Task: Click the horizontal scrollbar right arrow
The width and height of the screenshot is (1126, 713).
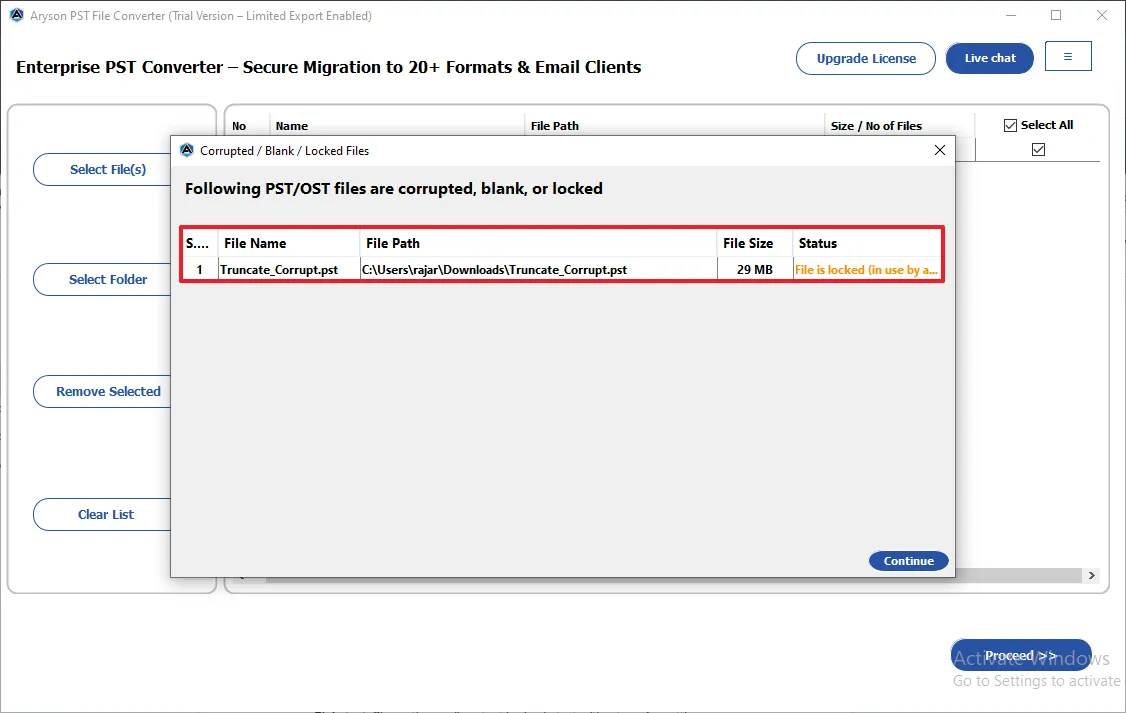Action: pyautogui.click(x=1092, y=575)
